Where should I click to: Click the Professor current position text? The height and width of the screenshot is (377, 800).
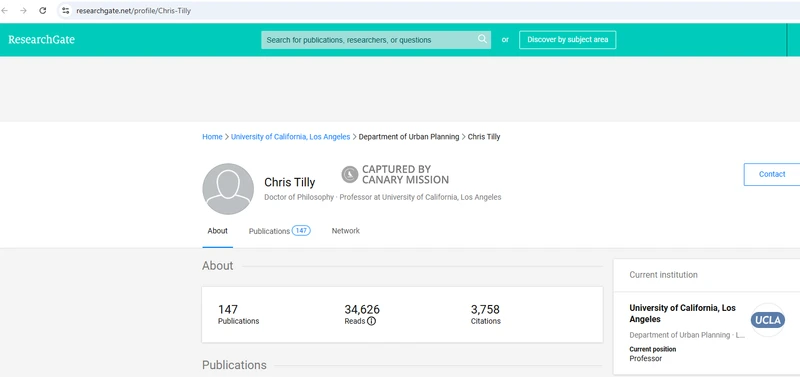point(645,359)
